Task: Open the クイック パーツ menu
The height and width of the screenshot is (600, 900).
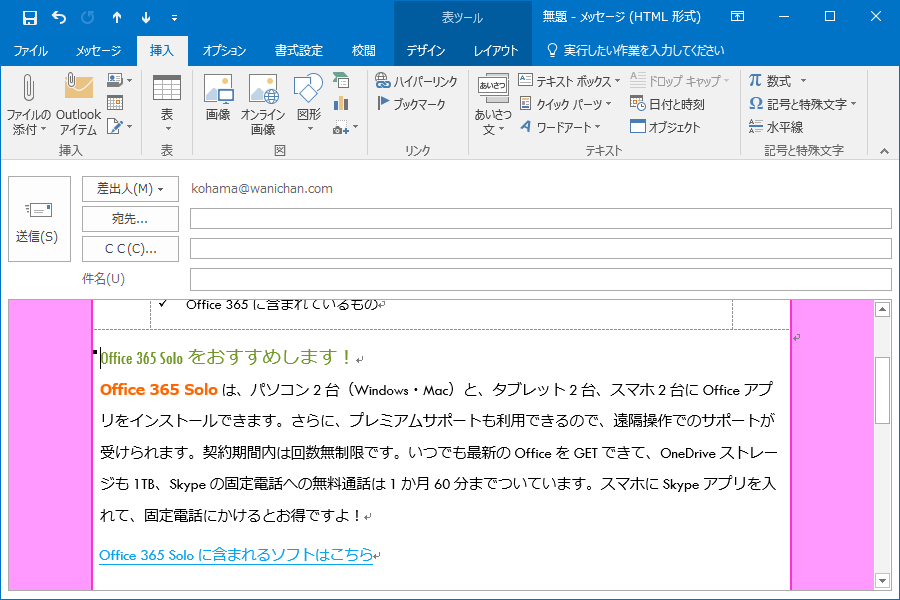Action: [564, 104]
